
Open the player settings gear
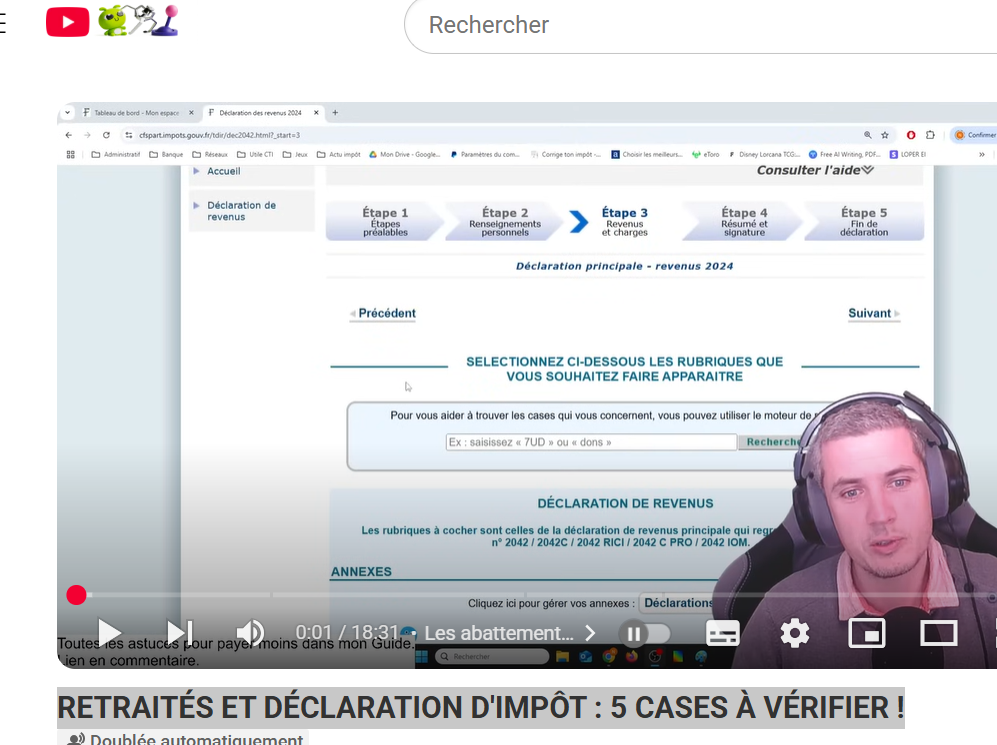794,633
